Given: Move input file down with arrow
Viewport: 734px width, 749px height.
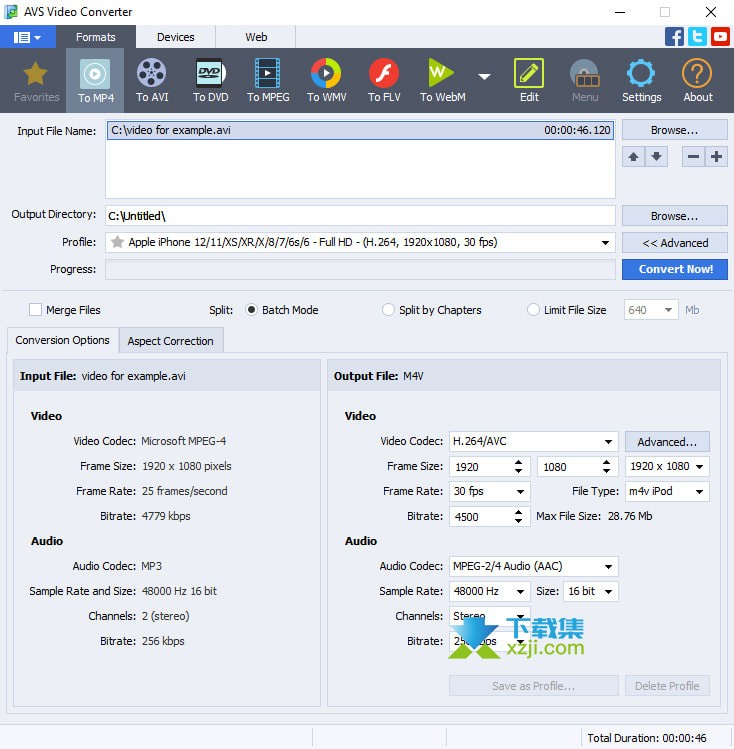Looking at the screenshot, I should (656, 157).
